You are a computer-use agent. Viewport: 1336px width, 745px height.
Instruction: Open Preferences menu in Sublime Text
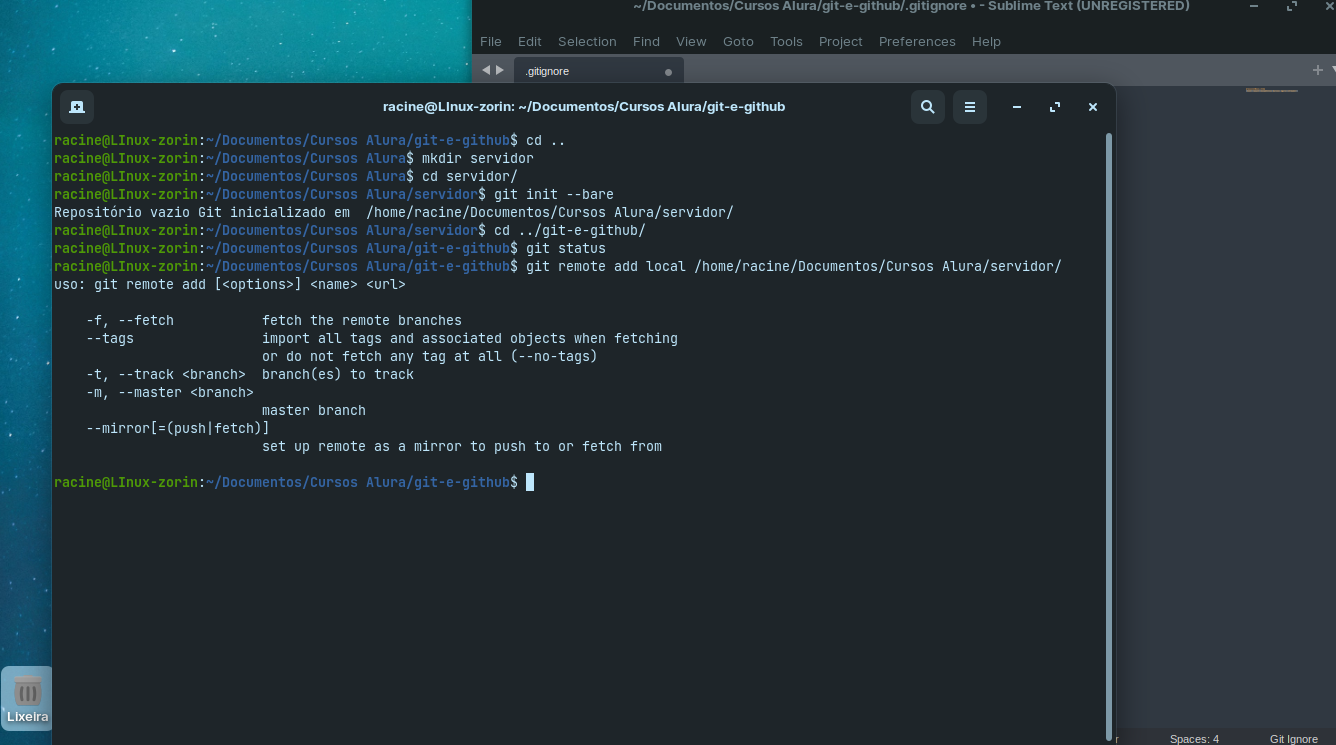click(917, 41)
